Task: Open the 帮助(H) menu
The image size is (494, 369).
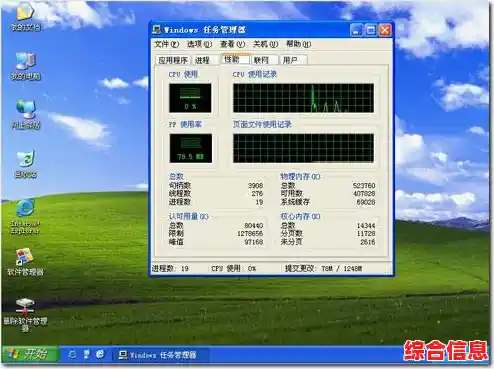Action: coord(299,44)
